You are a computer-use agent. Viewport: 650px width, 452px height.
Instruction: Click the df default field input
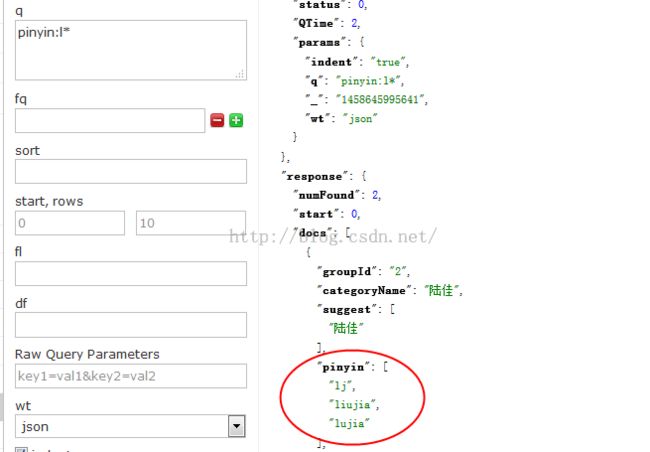coord(131,325)
